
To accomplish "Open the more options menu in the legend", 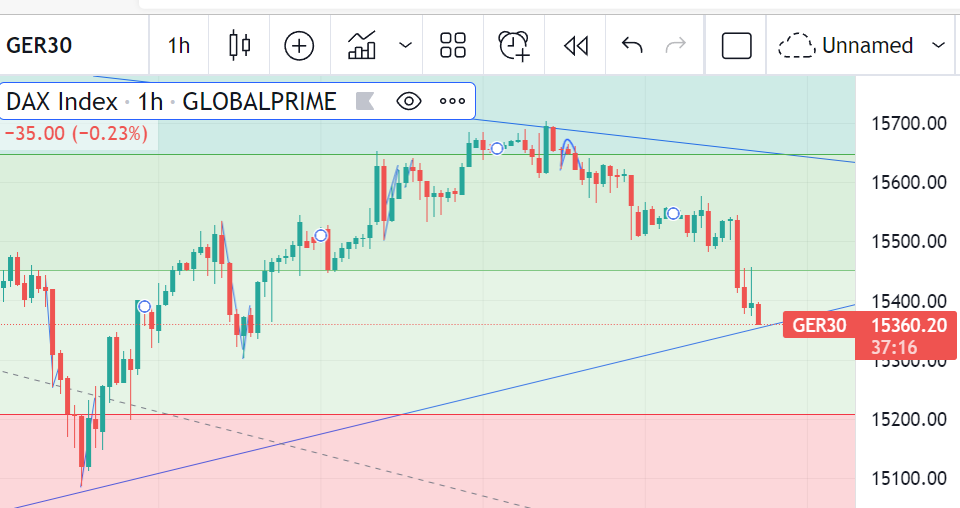I will (x=452, y=101).
